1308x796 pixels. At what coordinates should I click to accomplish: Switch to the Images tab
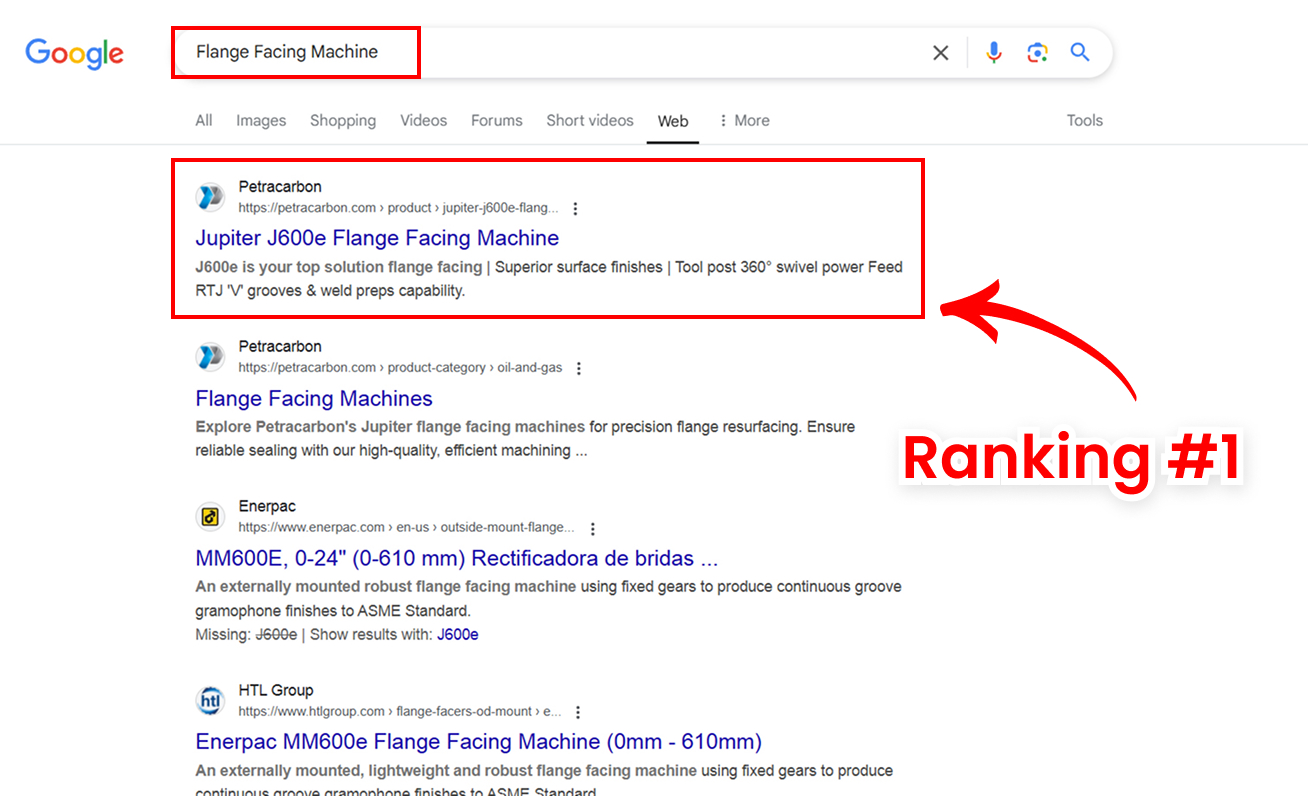261,121
